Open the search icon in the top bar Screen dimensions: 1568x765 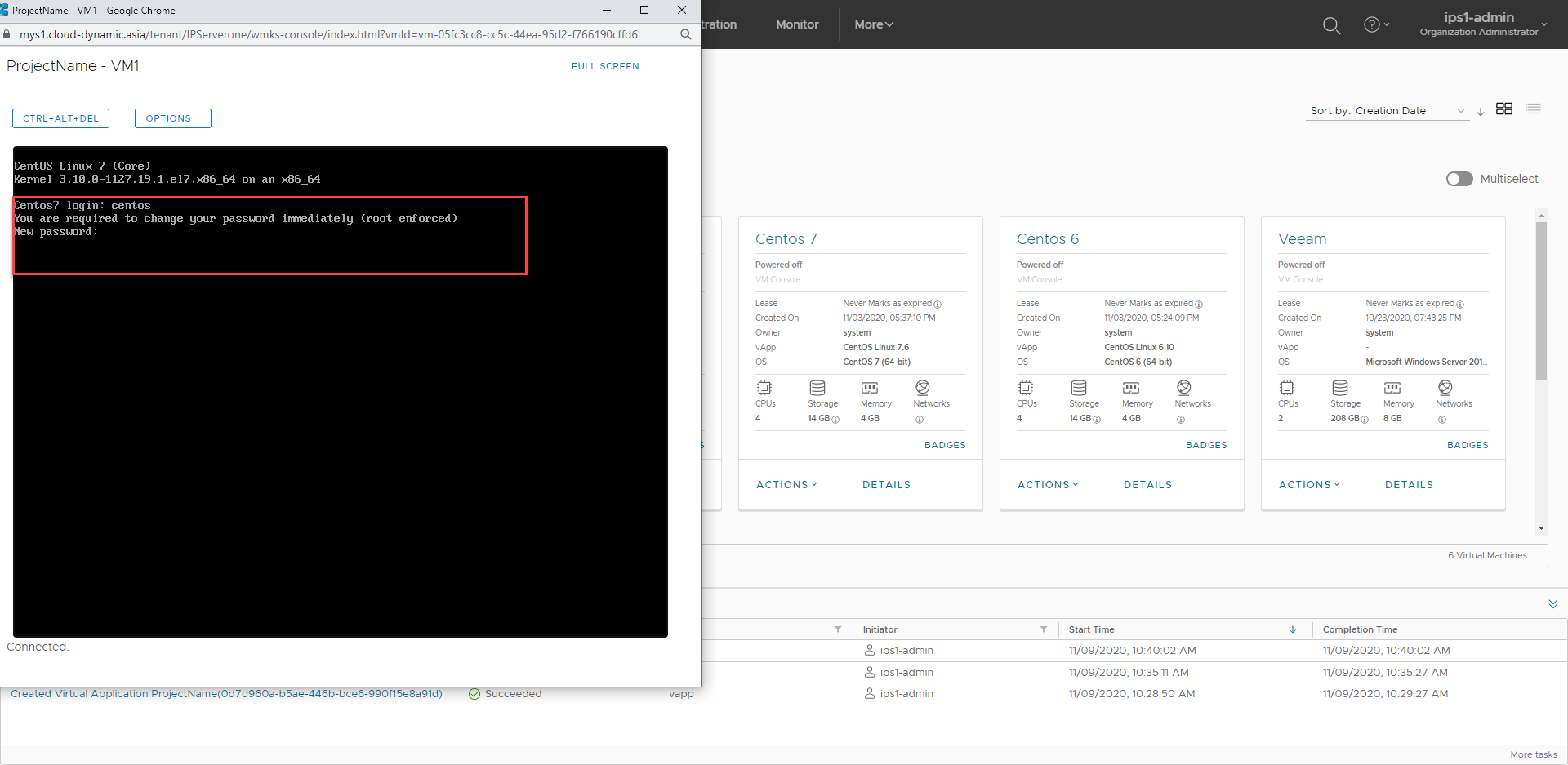[x=1331, y=25]
